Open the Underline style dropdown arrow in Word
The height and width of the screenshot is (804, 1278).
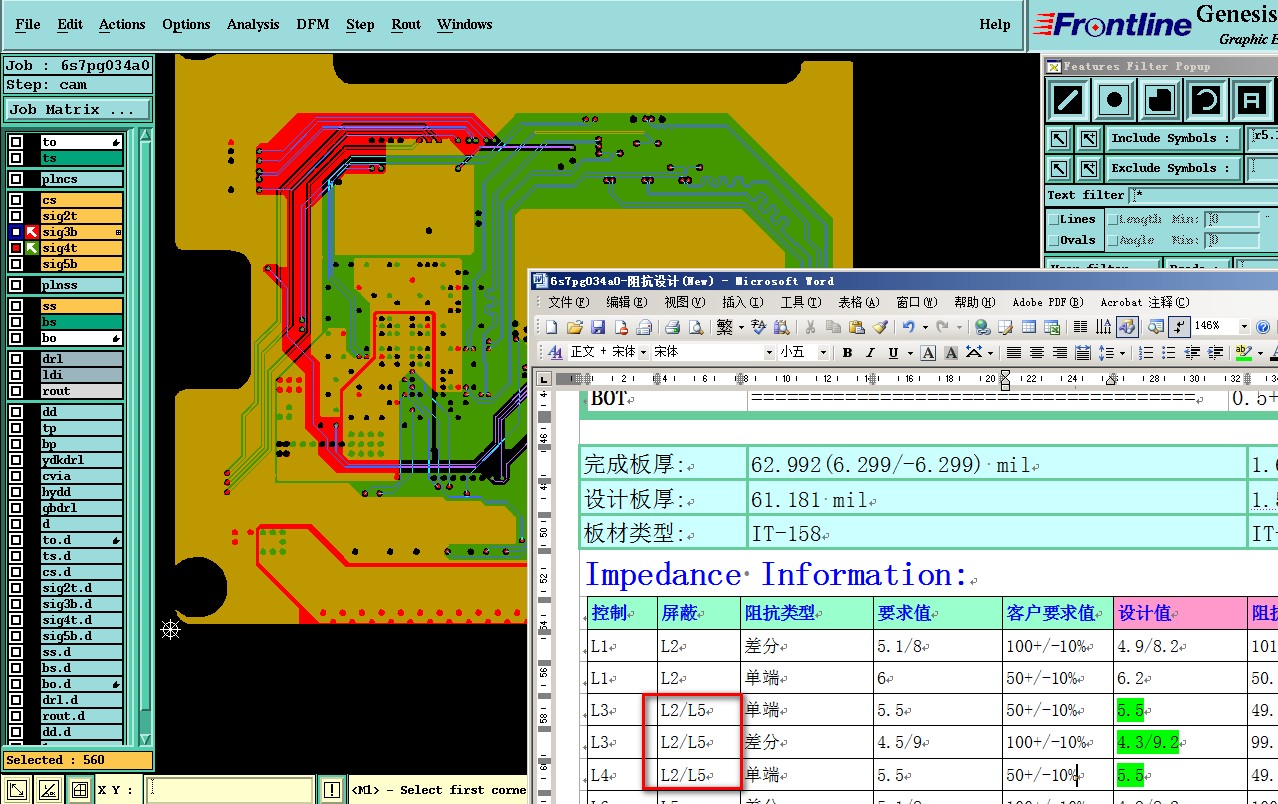click(x=909, y=353)
